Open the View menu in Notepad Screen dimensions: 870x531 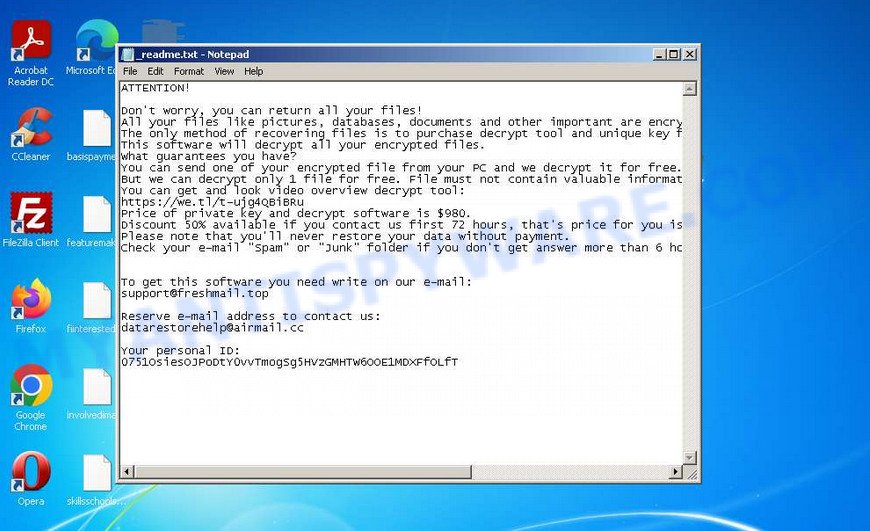pyautogui.click(x=224, y=71)
